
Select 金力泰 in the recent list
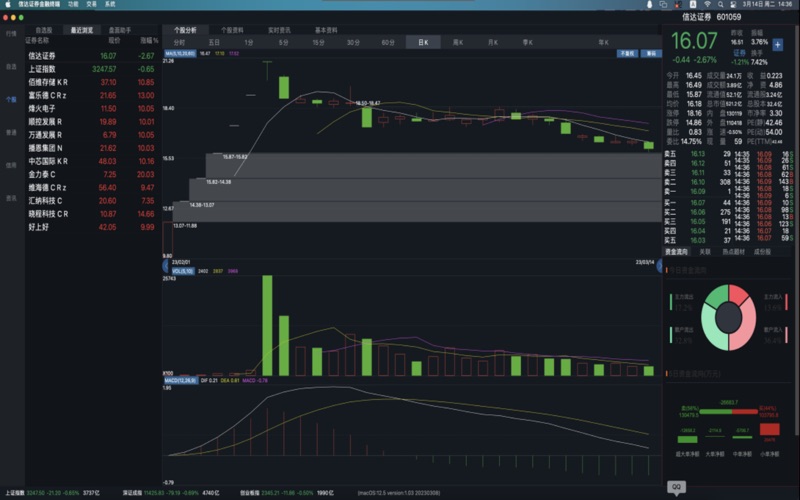[x=93, y=174]
